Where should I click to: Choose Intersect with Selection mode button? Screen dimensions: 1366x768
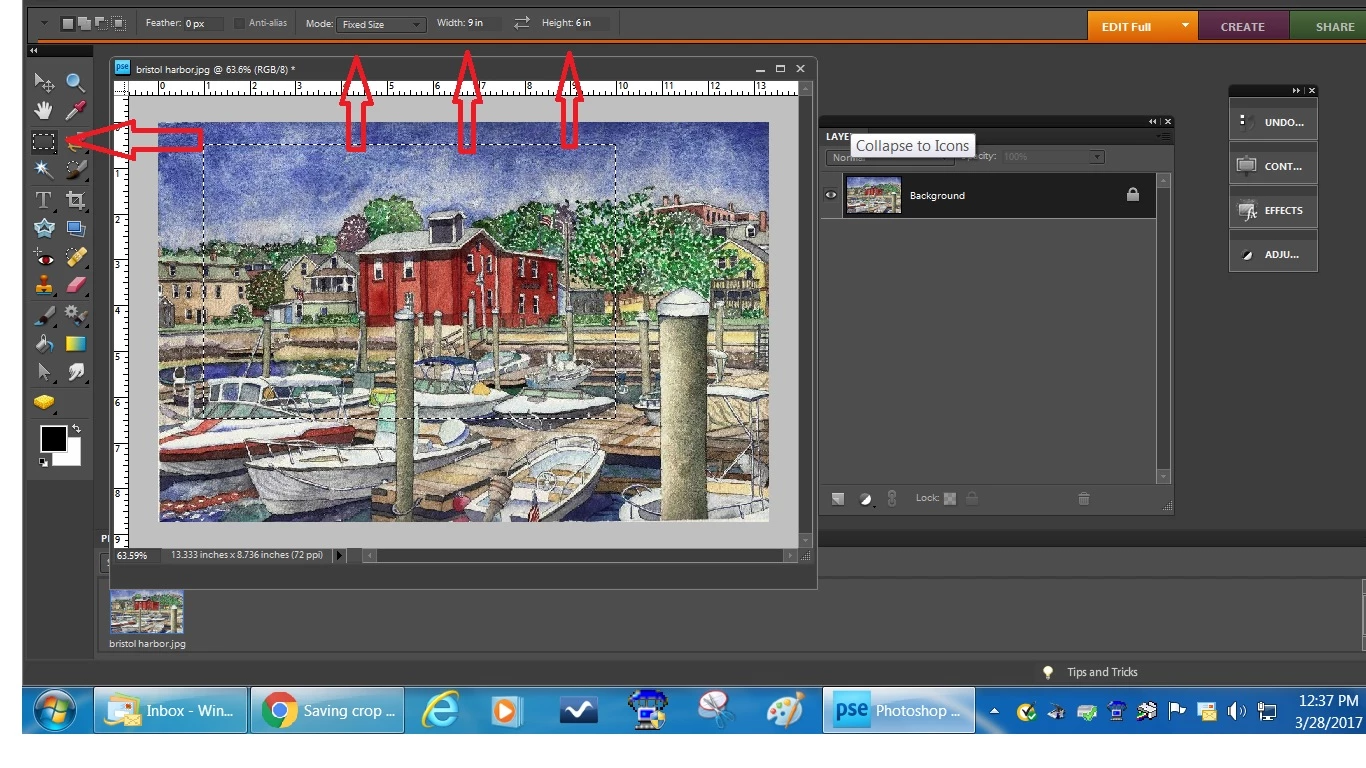(118, 23)
